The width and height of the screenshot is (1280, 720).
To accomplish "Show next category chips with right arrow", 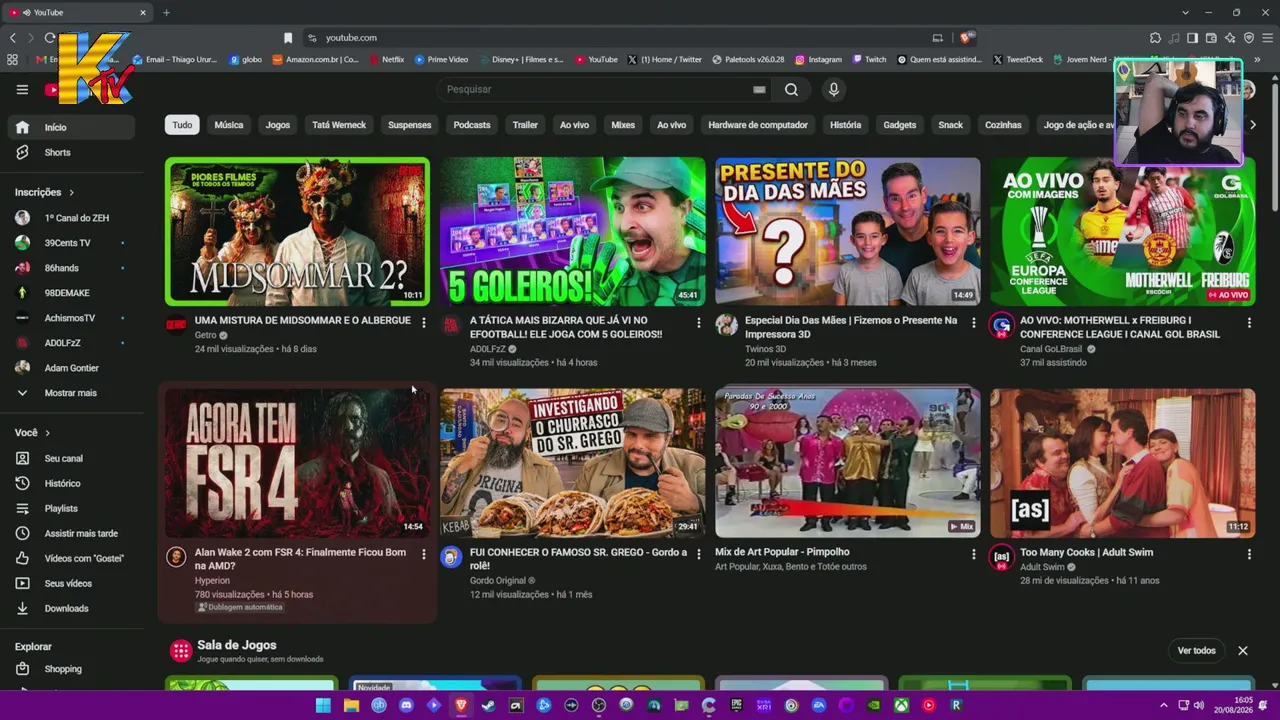I will click(x=1253, y=125).
